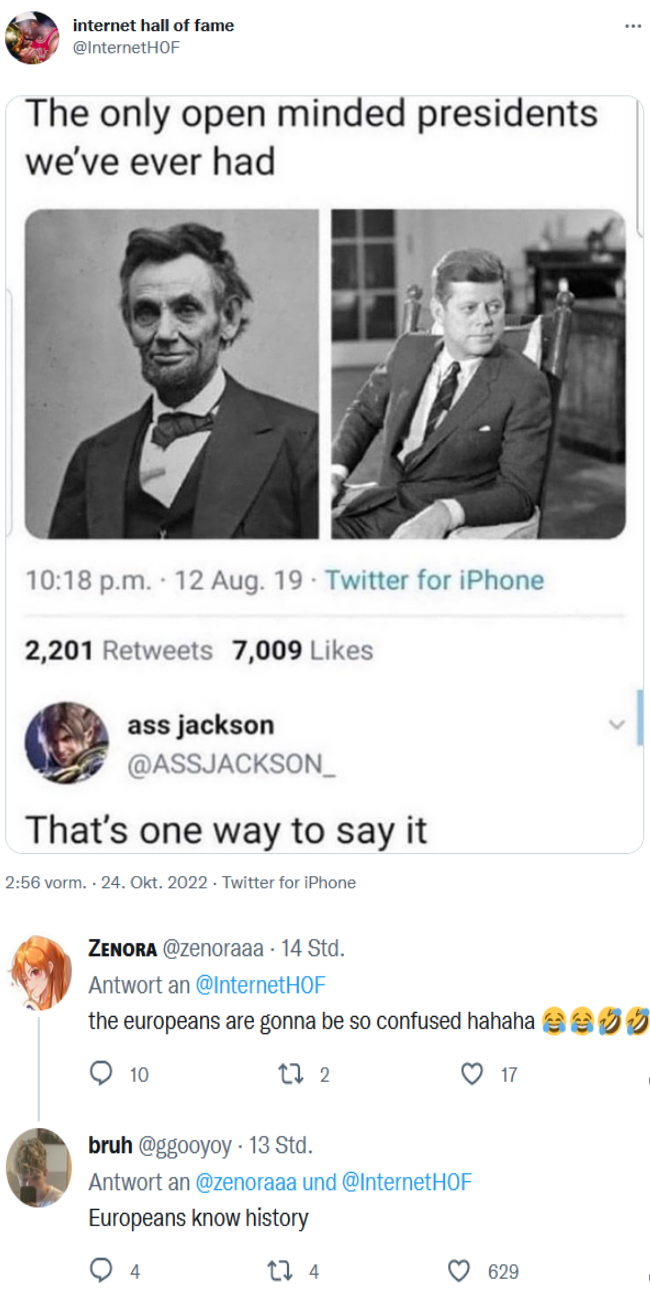Image resolution: width=650 pixels, height=1302 pixels.
Task: Expand the ass jackson tweet chevron
Action: coord(617,722)
